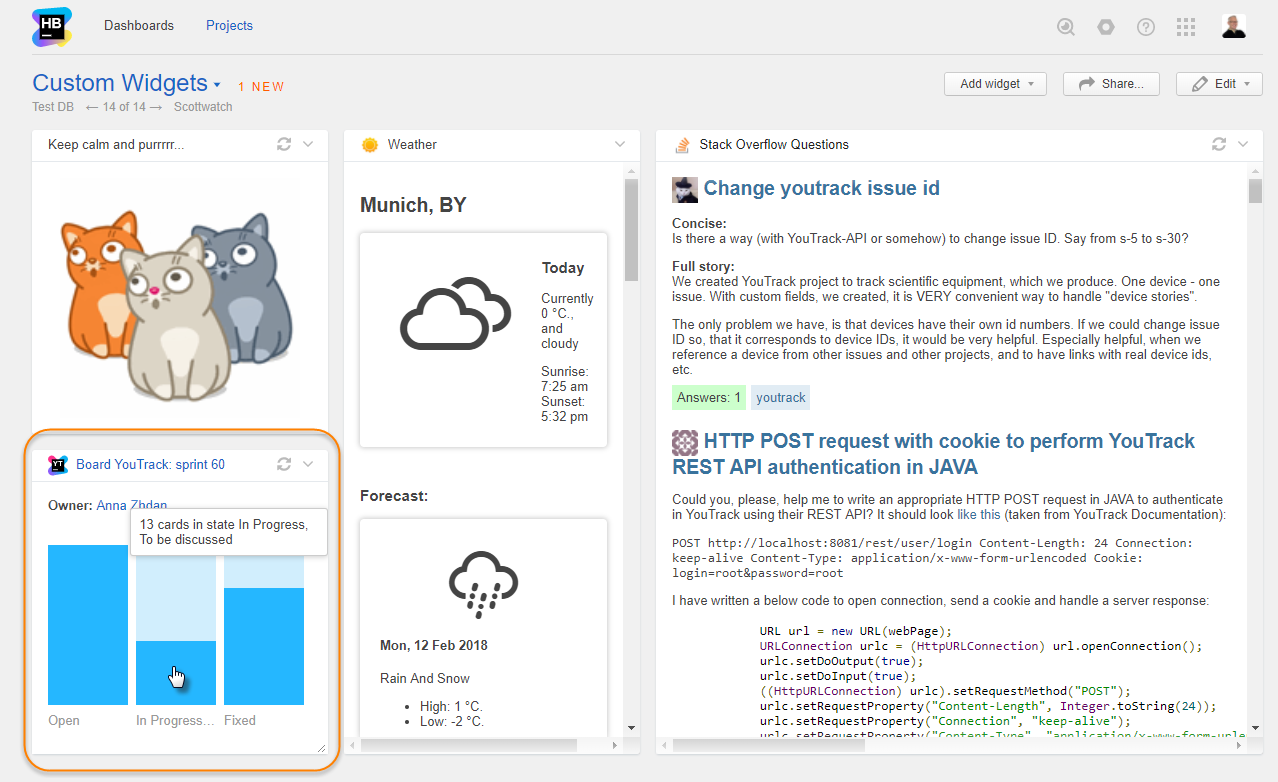Image resolution: width=1278 pixels, height=782 pixels.
Task: Click the Open state bar in chart
Action: (88, 625)
